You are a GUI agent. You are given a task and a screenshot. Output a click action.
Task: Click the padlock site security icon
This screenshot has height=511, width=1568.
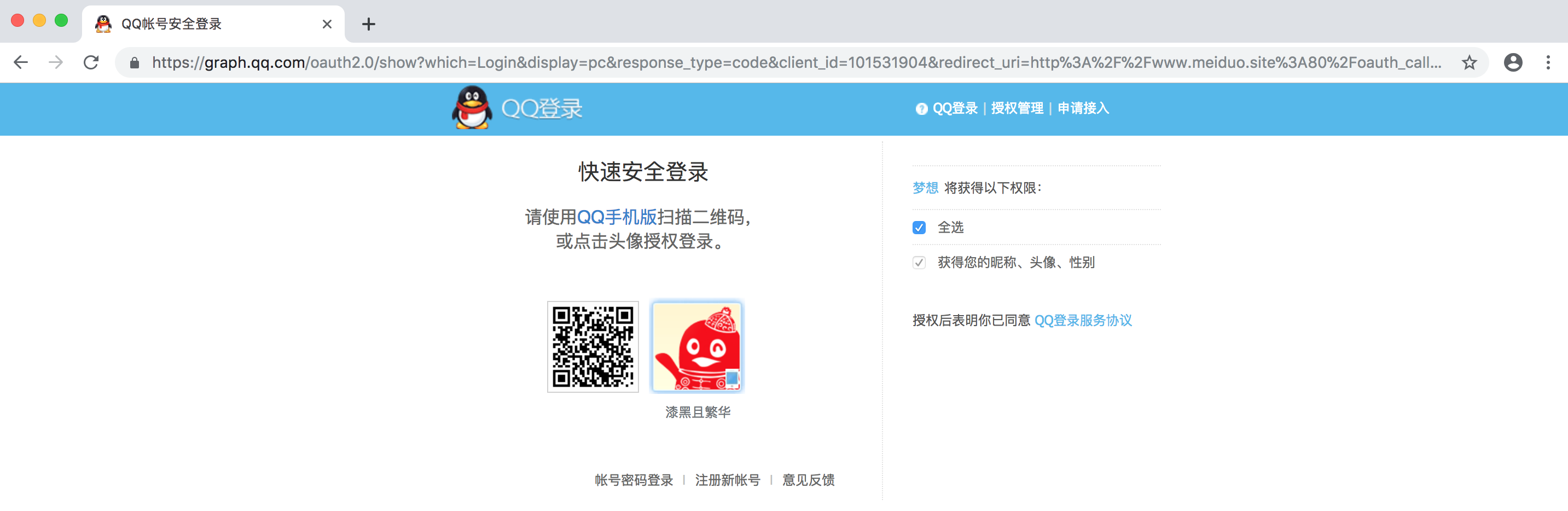point(135,63)
